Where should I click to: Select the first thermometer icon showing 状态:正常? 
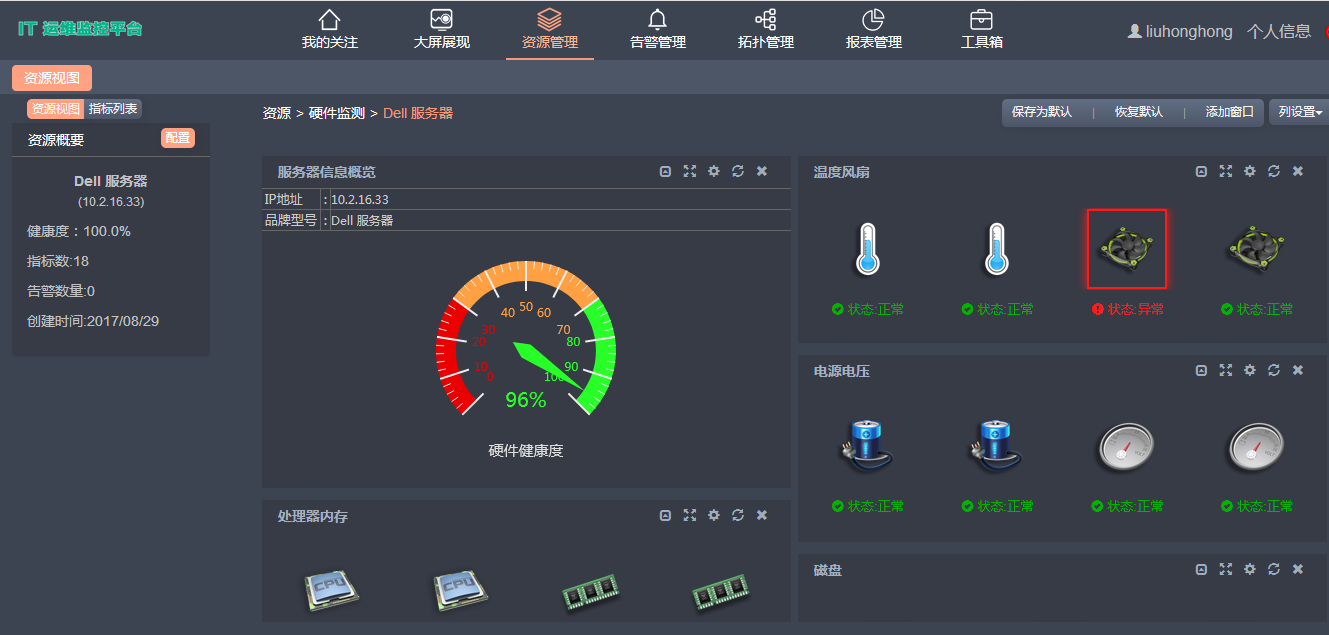868,250
